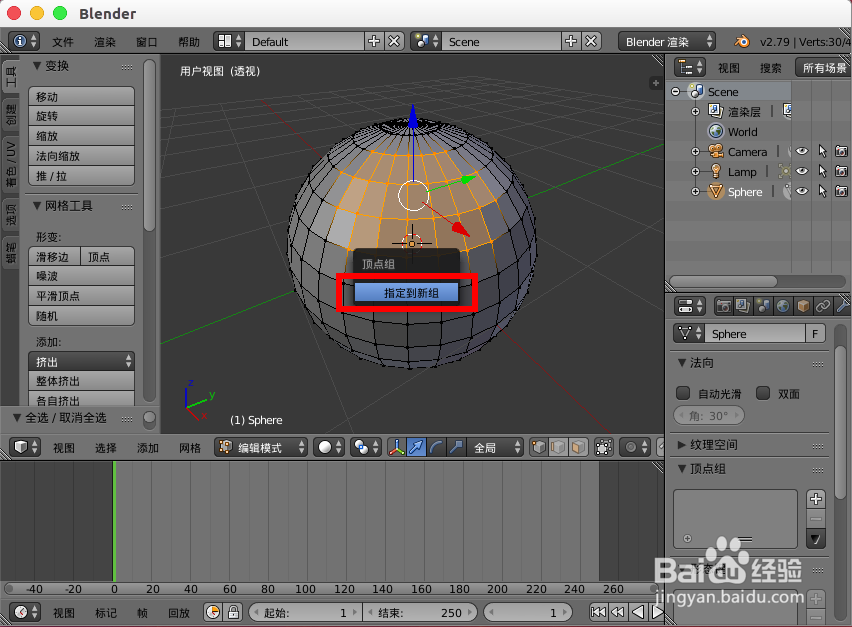Open the 全局 orientation dropdown
The height and width of the screenshot is (627, 852).
[x=494, y=447]
